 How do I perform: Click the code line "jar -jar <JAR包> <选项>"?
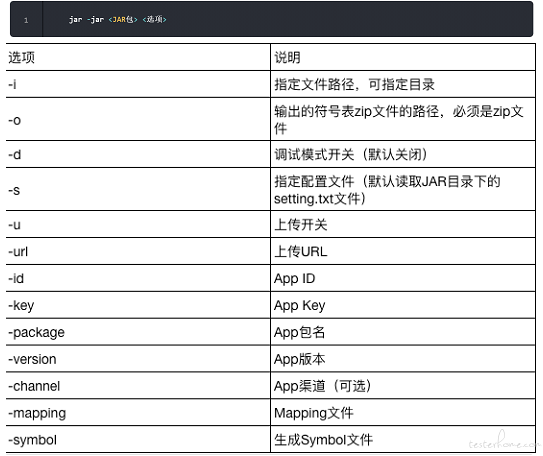pyautogui.click(x=117, y=19)
